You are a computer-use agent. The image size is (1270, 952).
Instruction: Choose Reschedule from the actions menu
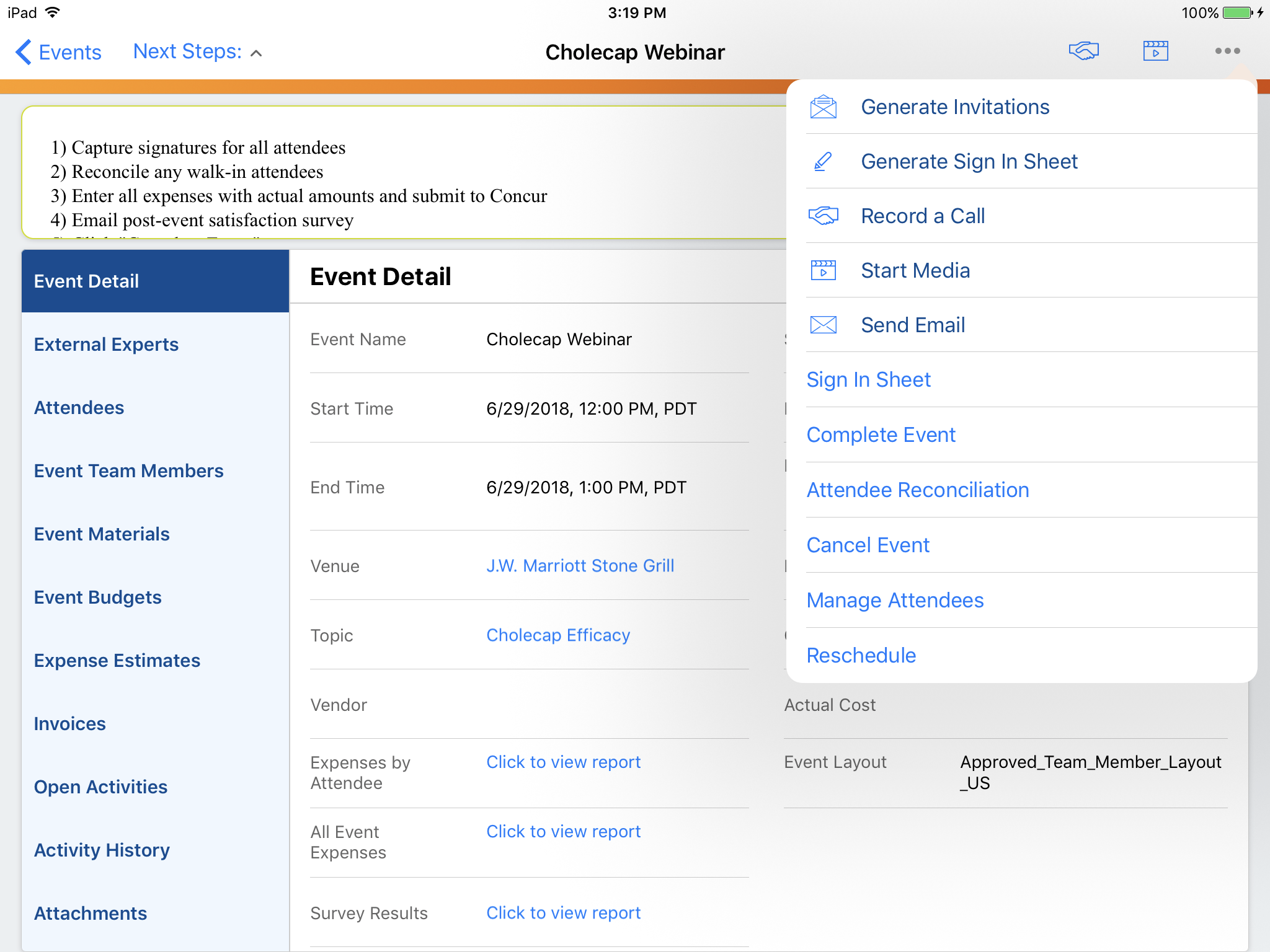(x=861, y=655)
